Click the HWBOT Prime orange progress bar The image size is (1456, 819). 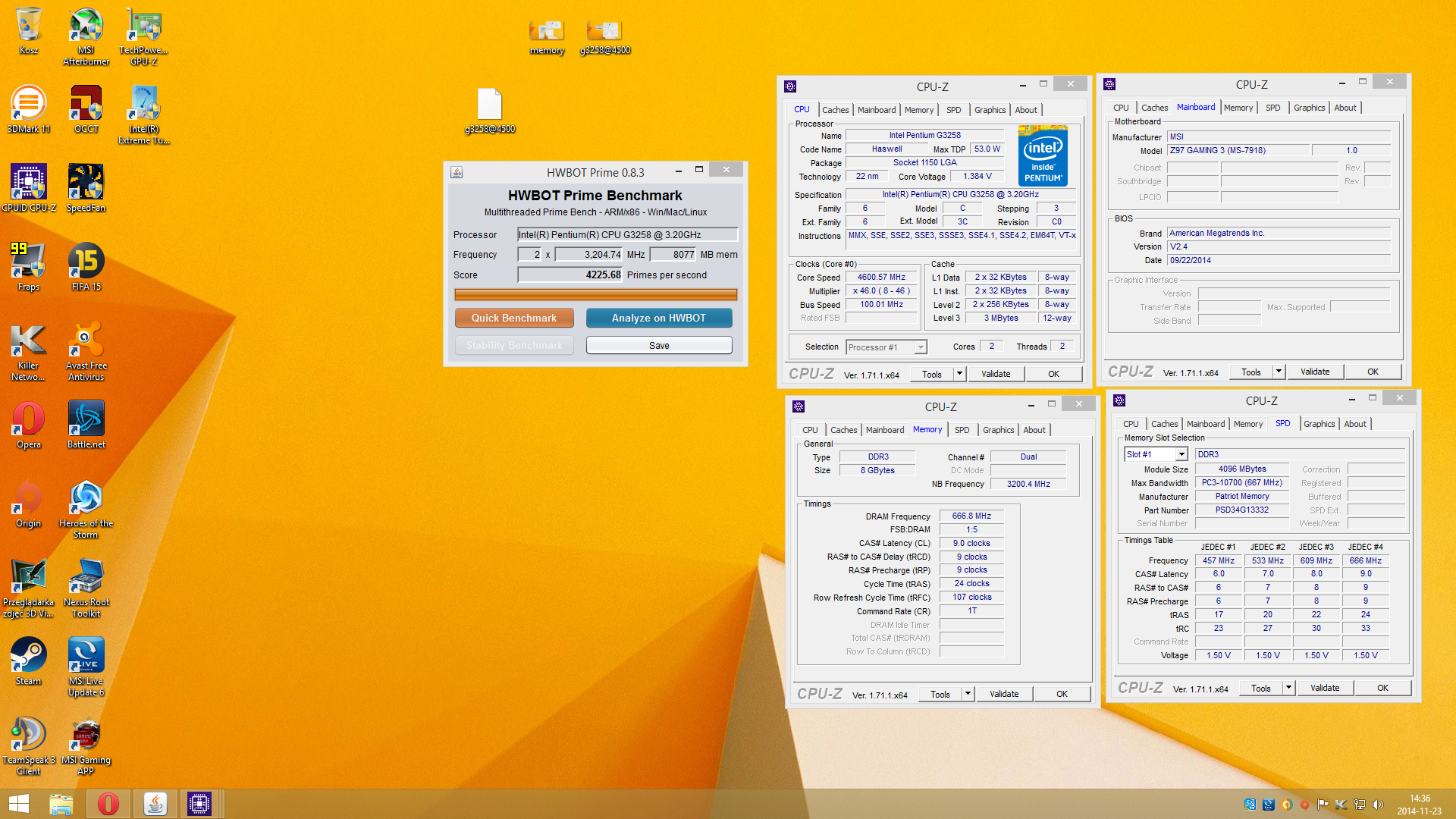coord(595,294)
